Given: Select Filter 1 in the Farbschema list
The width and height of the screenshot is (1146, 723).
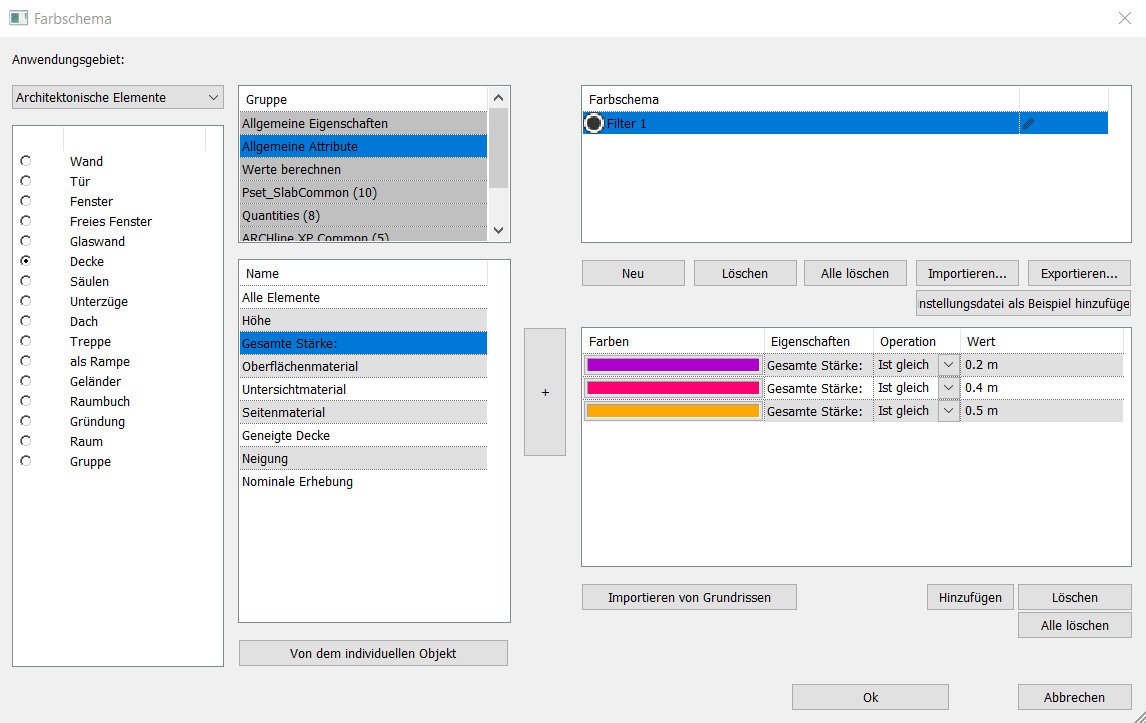Looking at the screenshot, I should click(x=845, y=124).
